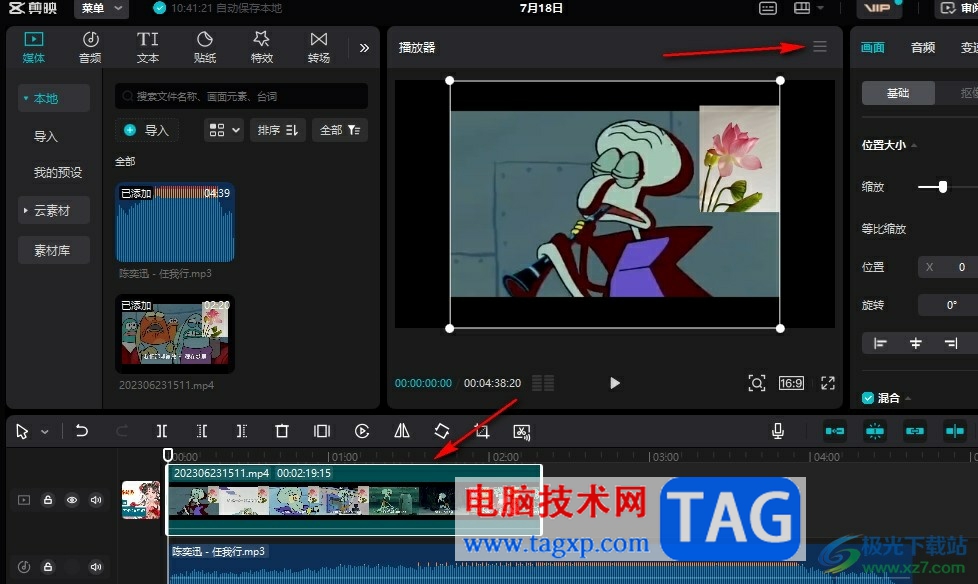Click the media search field

click(x=241, y=96)
